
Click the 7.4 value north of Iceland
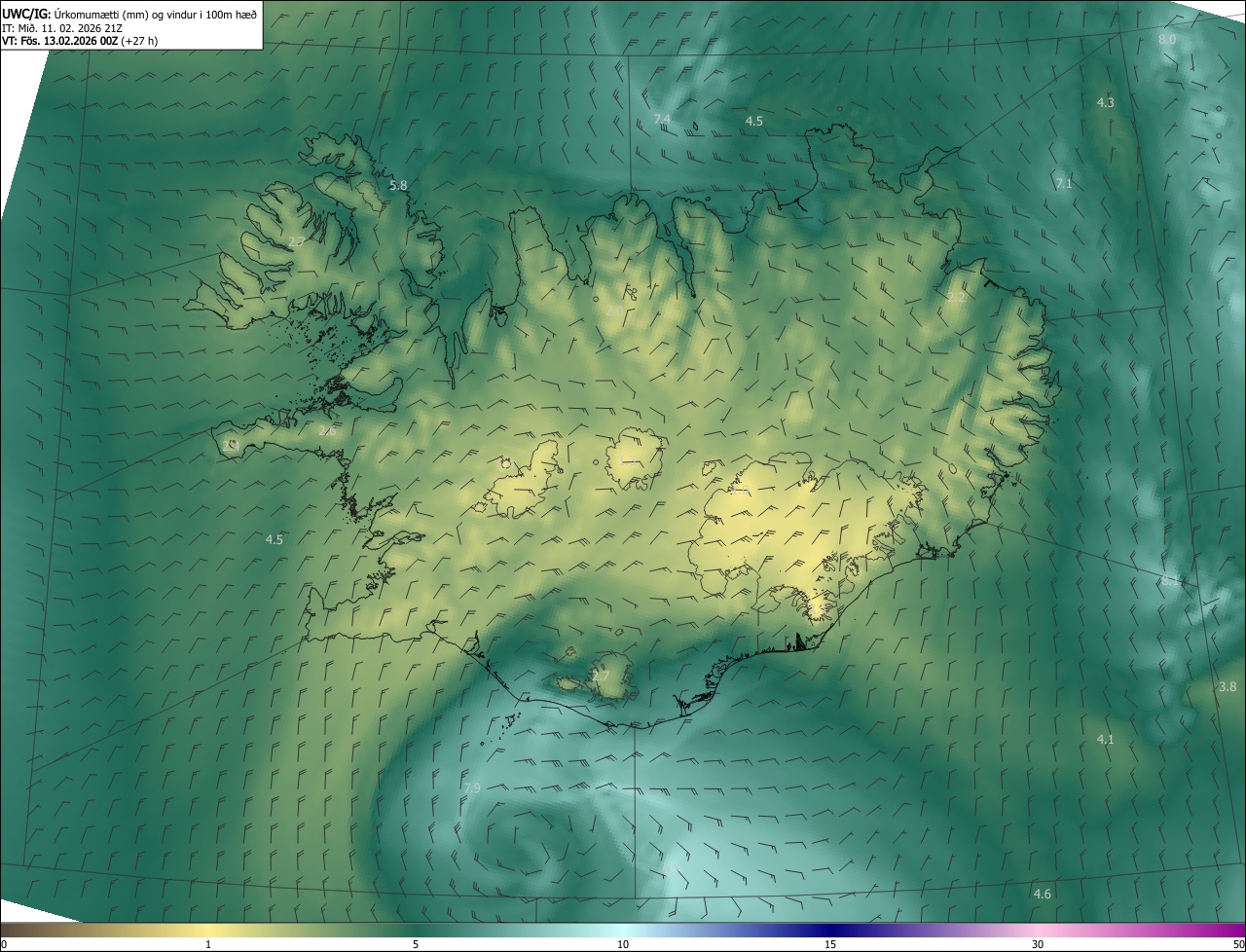point(662,119)
